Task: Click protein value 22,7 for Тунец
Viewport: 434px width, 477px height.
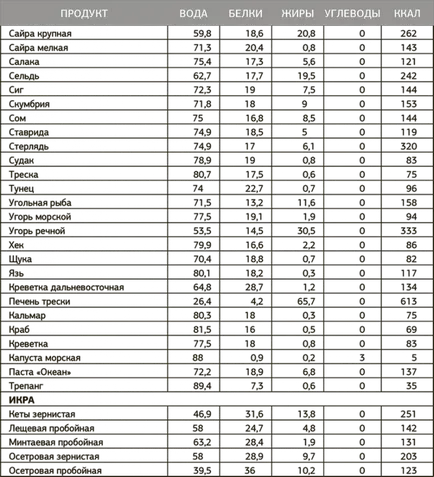Action: [254, 189]
